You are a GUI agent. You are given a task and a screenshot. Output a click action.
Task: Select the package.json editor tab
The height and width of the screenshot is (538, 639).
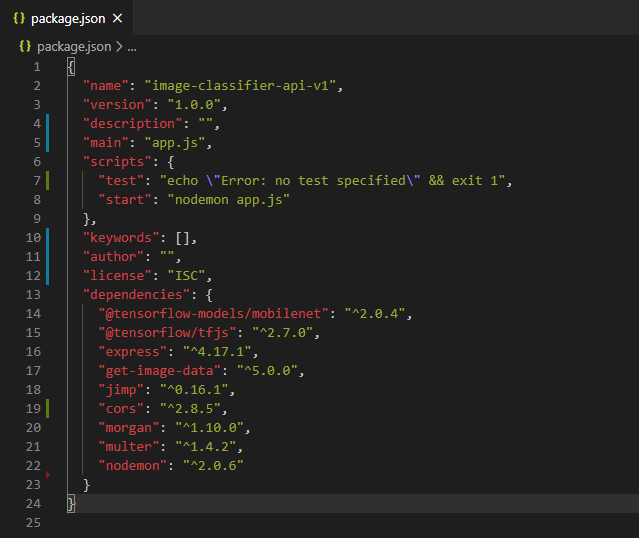[67, 18]
